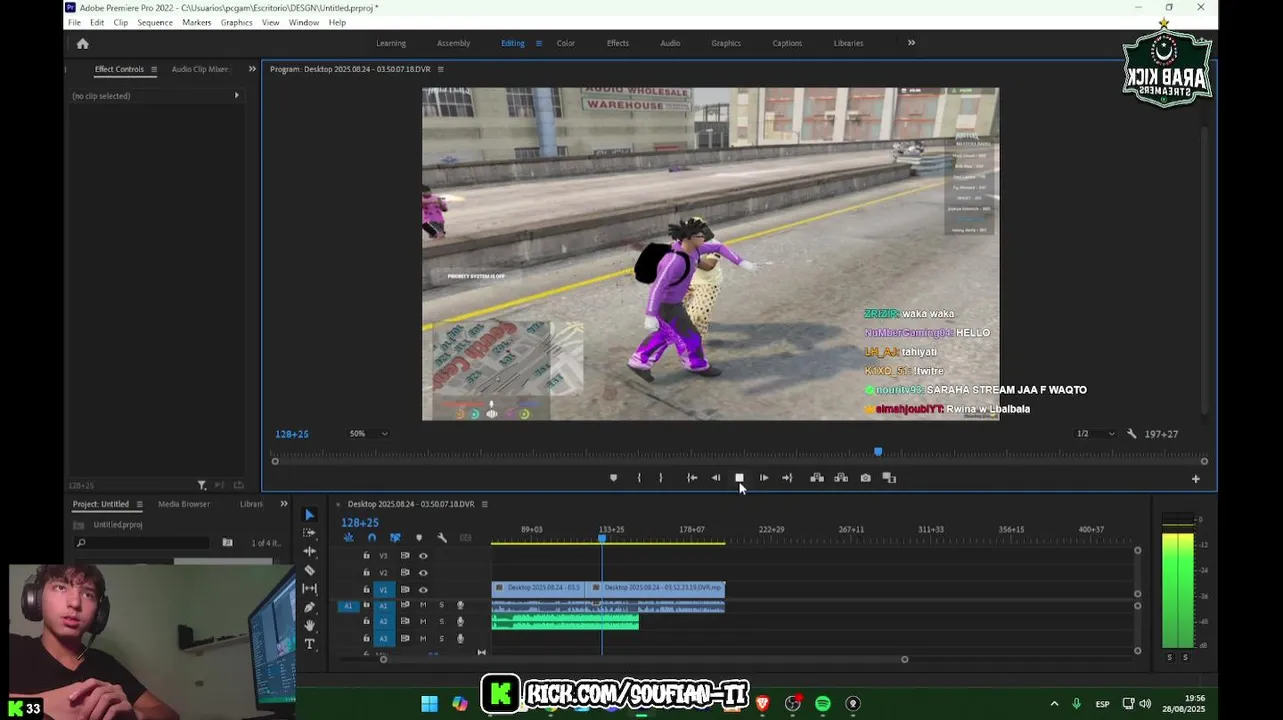Toggle V3 track output eye
This screenshot has width=1283, height=720.
(x=423, y=556)
